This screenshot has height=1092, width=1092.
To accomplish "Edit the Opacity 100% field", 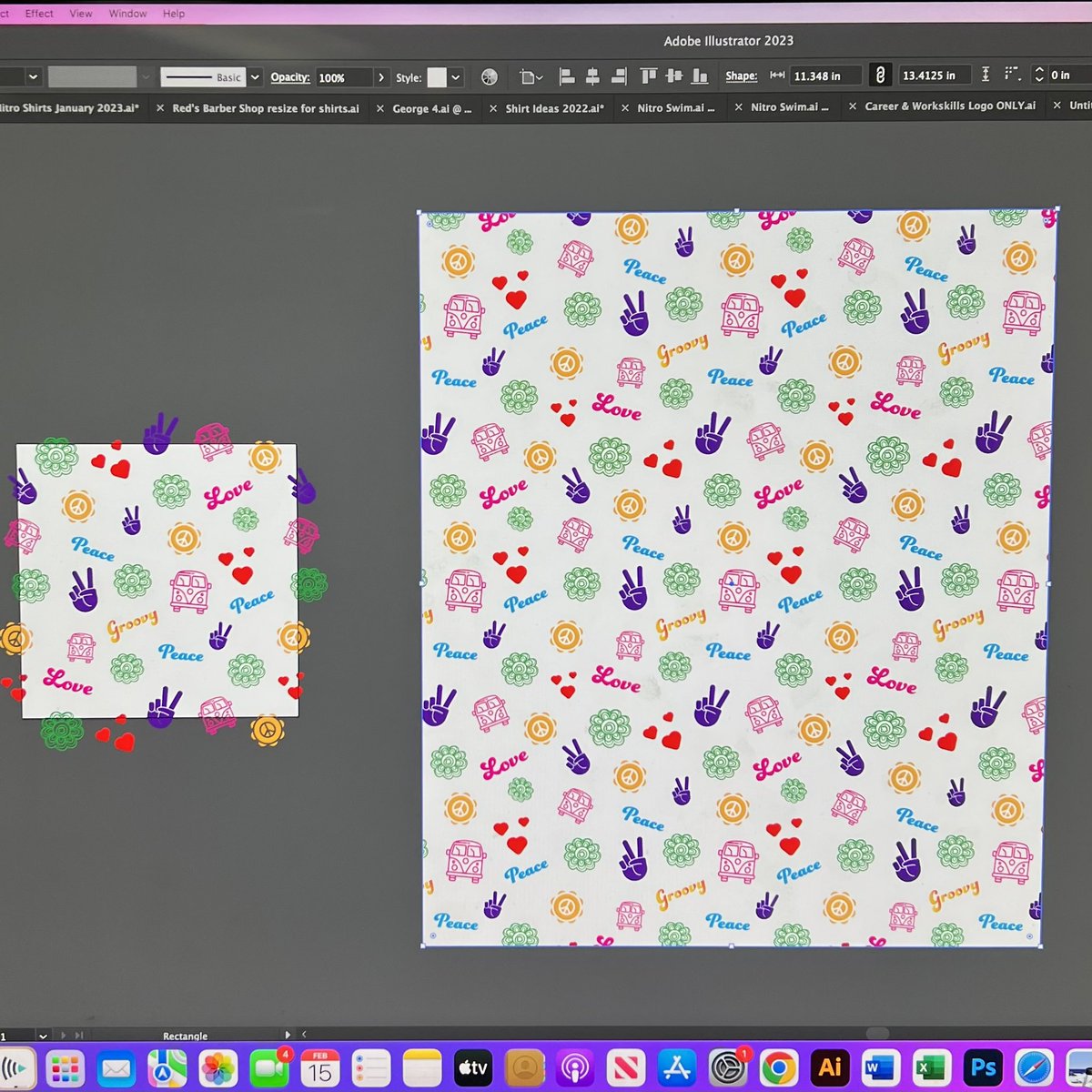I will pyautogui.click(x=344, y=77).
